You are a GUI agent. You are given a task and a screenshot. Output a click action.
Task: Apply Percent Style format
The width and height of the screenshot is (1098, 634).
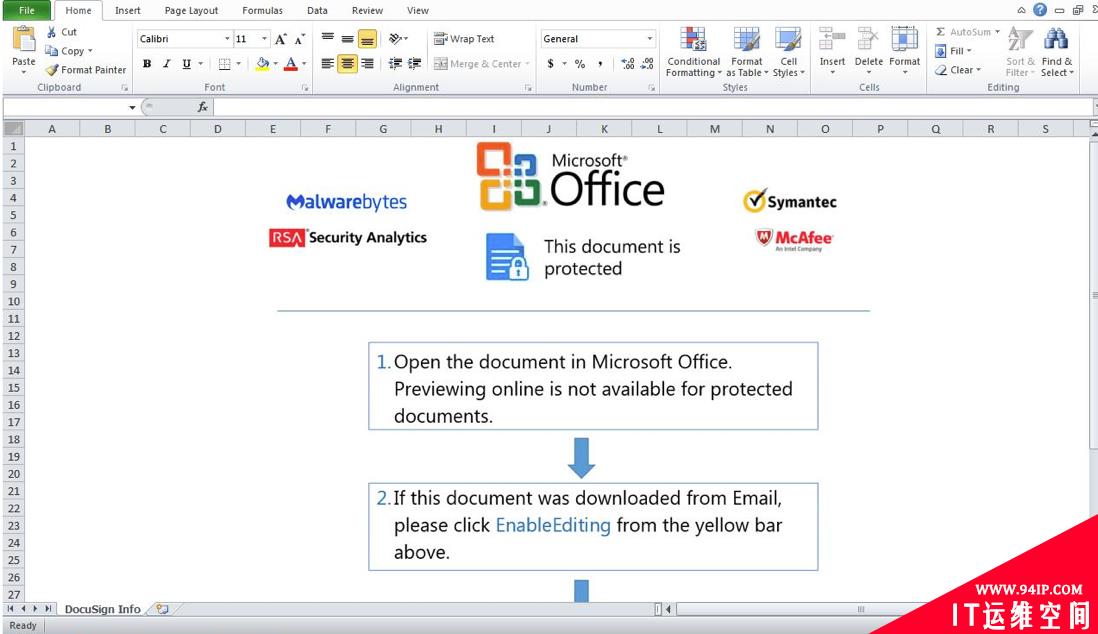click(x=580, y=64)
